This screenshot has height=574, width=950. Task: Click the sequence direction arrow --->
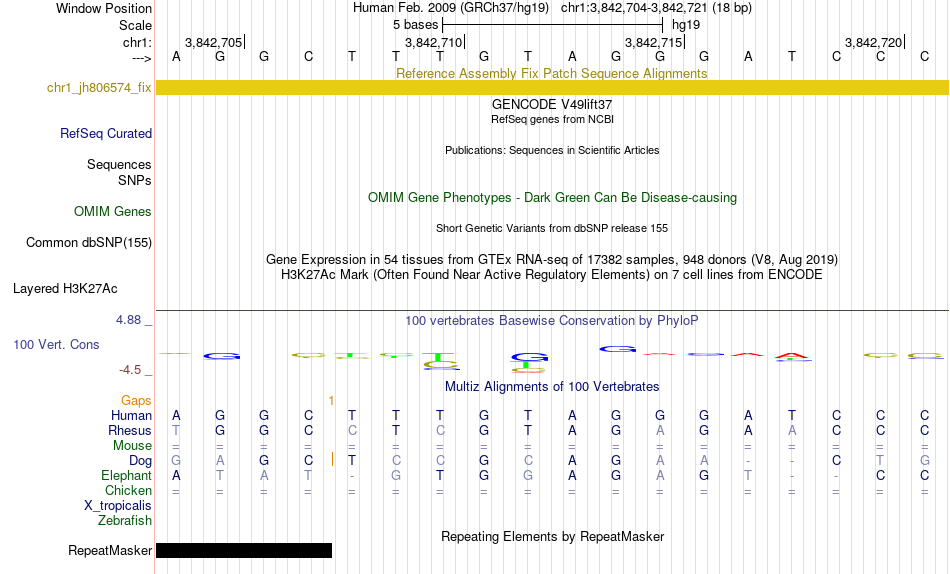[142, 58]
